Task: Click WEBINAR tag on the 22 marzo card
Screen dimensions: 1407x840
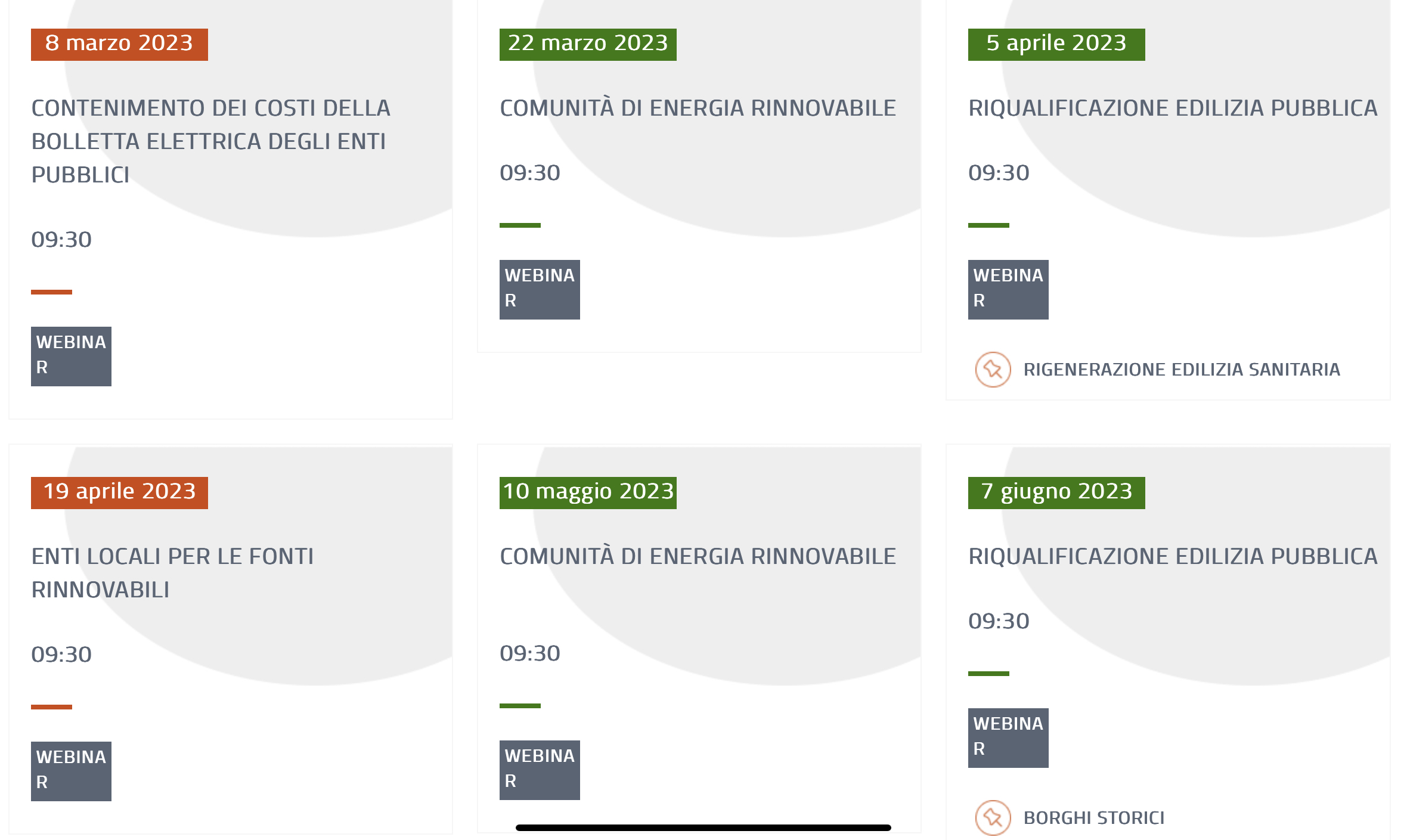Action: (x=540, y=289)
